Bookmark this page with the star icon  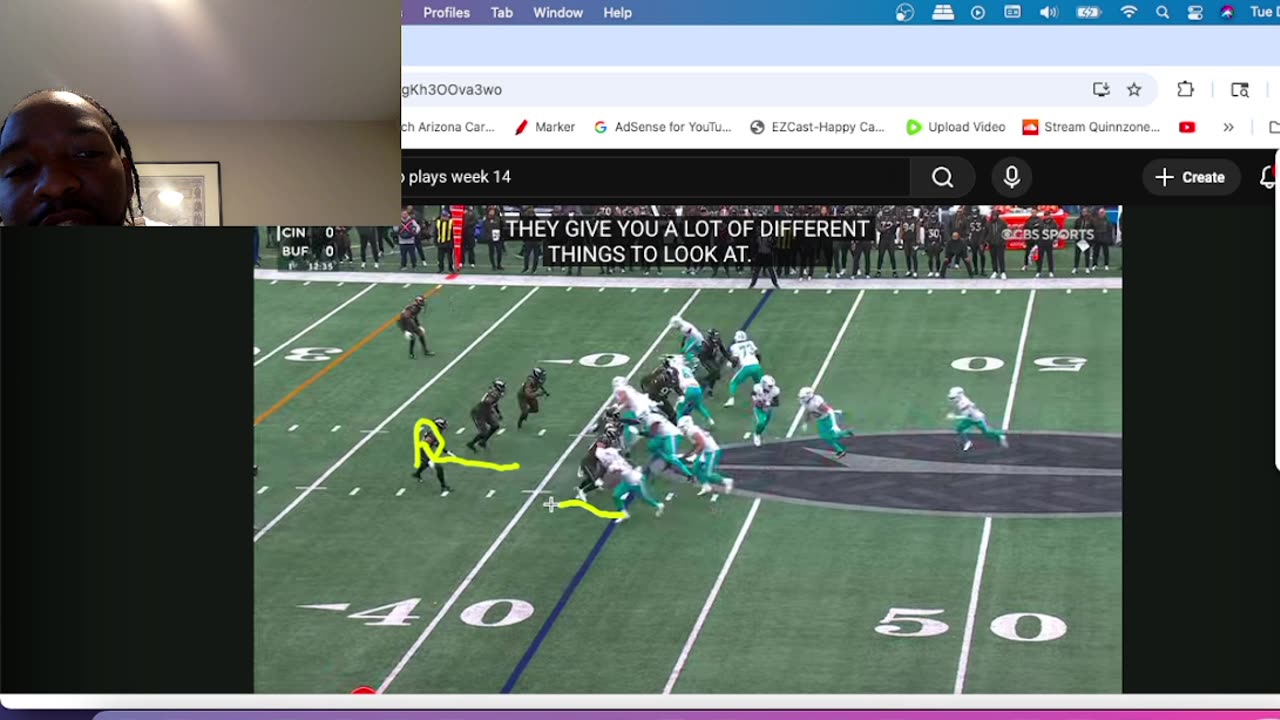(1134, 90)
